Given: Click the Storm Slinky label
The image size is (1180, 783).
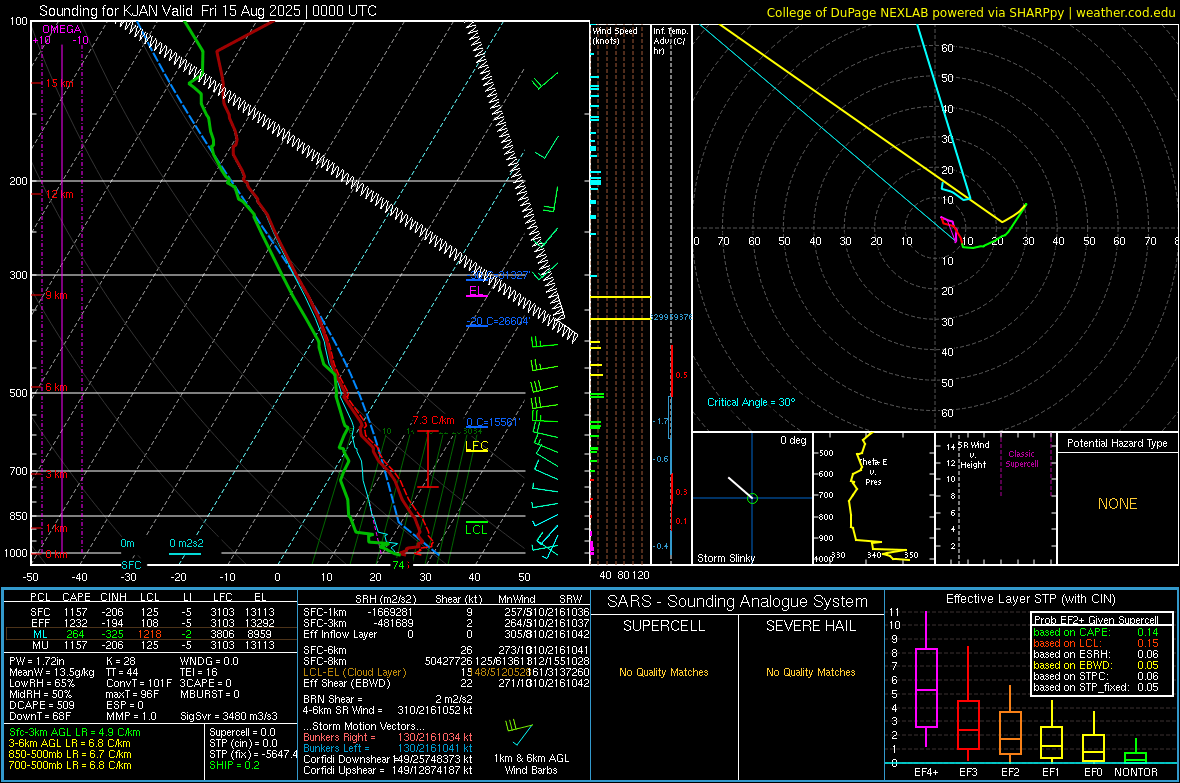Looking at the screenshot, I should 725,558.
